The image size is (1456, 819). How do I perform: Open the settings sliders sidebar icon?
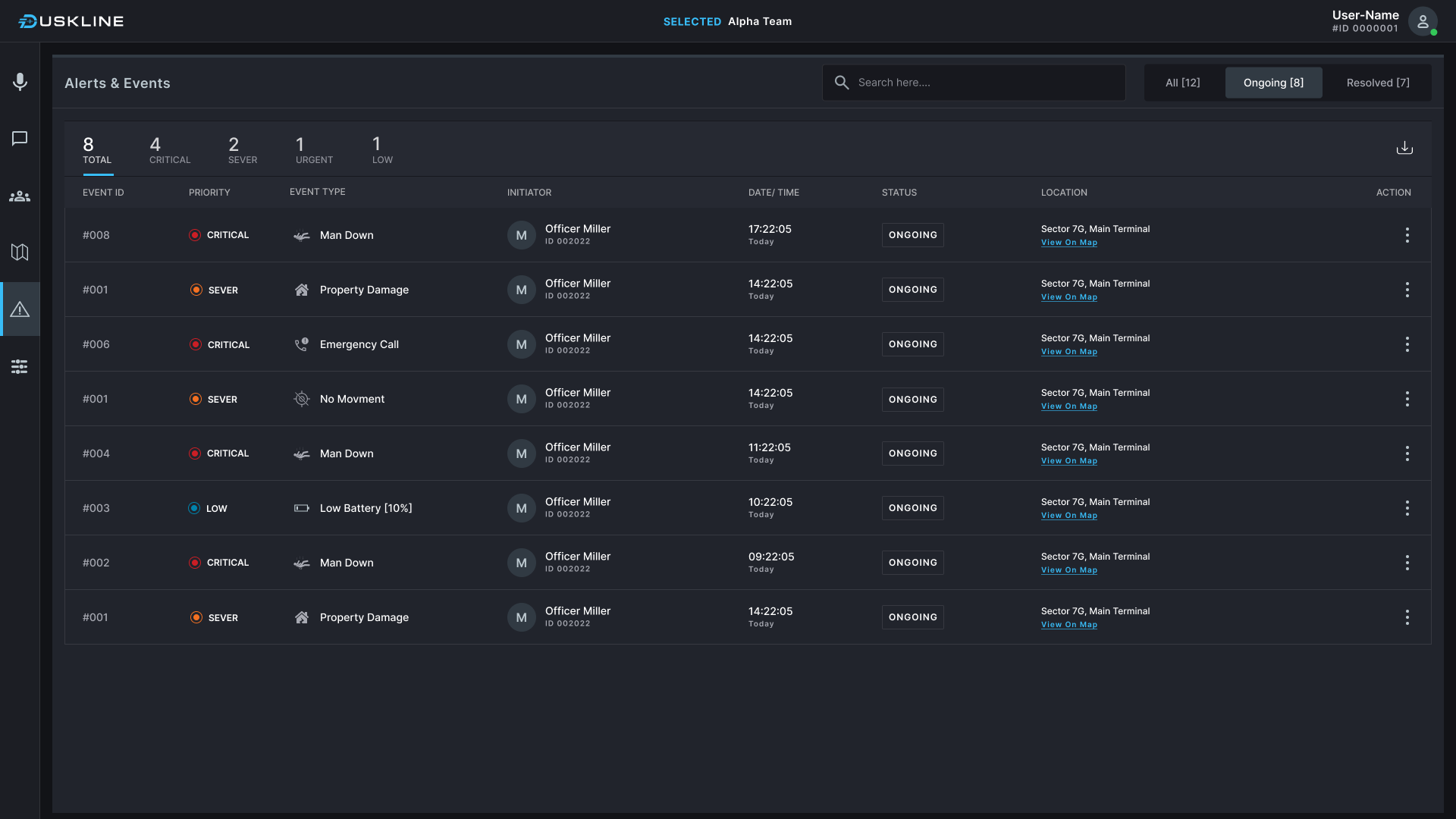20,367
